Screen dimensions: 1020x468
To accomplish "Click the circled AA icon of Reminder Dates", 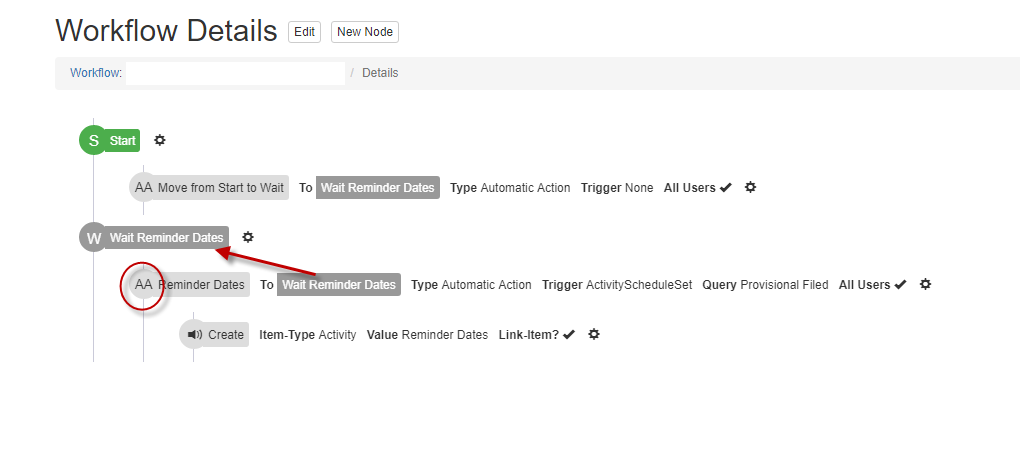I will click(143, 284).
